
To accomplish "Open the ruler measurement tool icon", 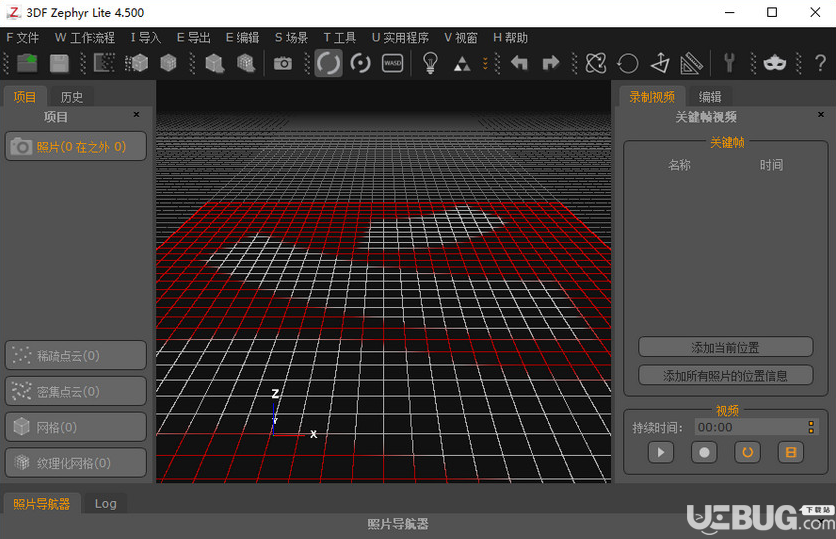I will [692, 63].
